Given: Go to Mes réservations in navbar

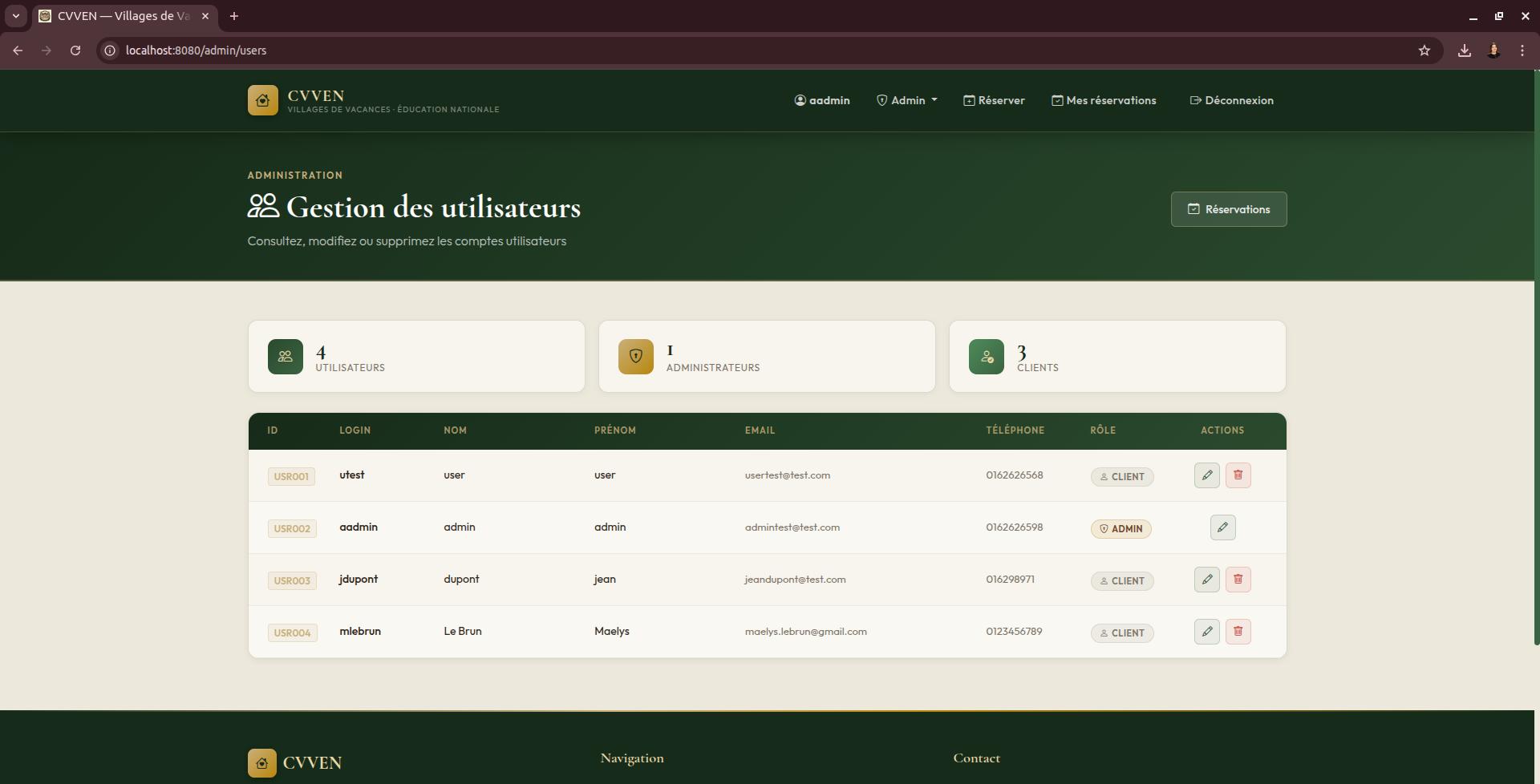Looking at the screenshot, I should (x=1104, y=100).
